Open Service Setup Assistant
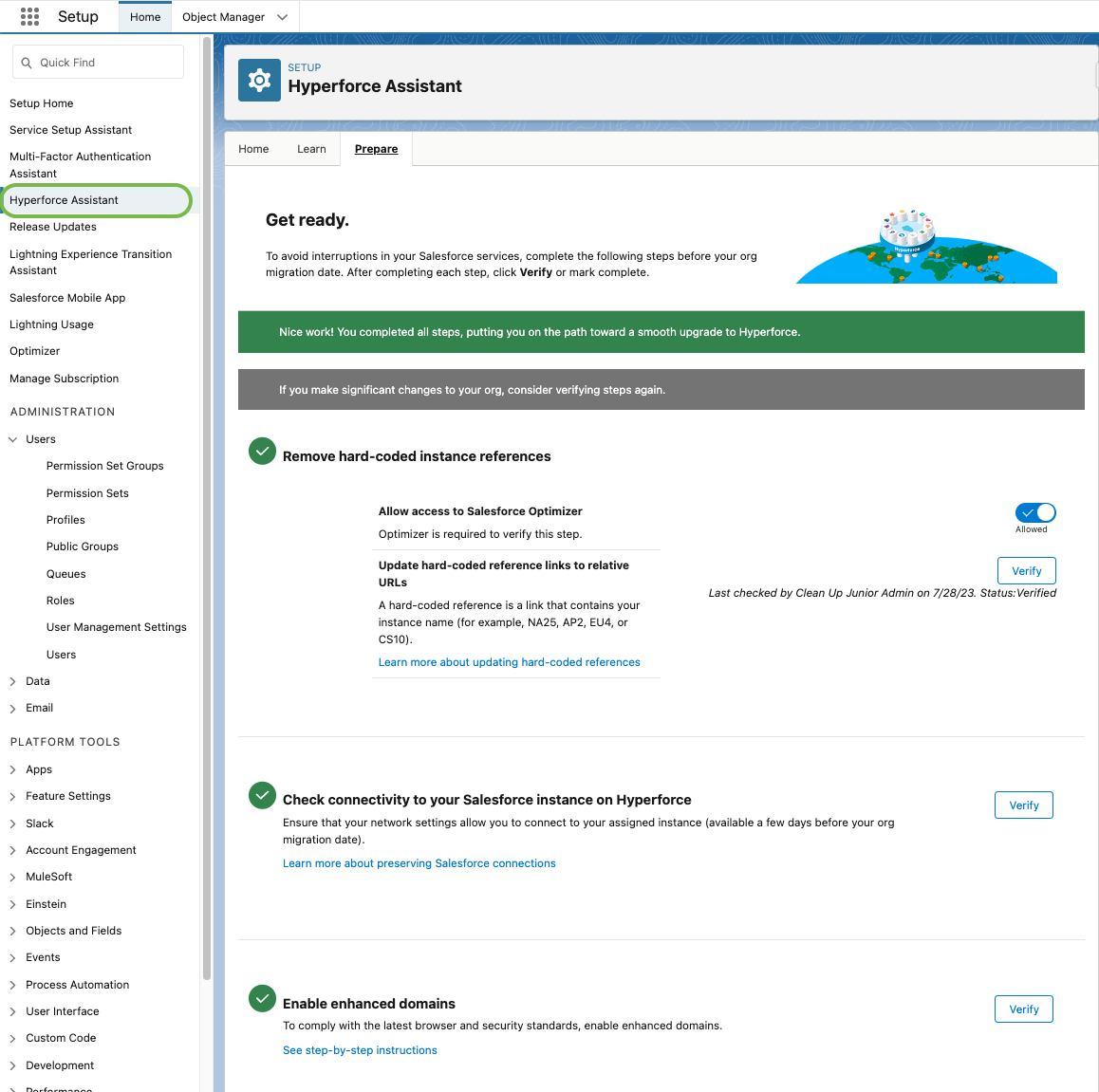1099x1092 pixels. pyautogui.click(x=71, y=130)
